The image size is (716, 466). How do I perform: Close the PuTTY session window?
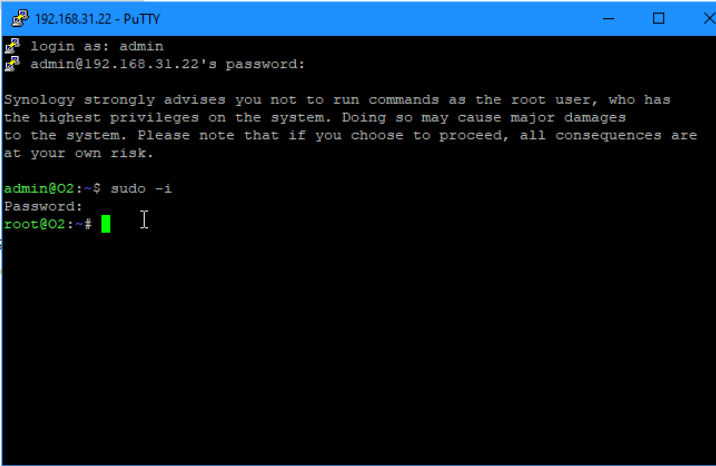pyautogui.click(x=708, y=19)
